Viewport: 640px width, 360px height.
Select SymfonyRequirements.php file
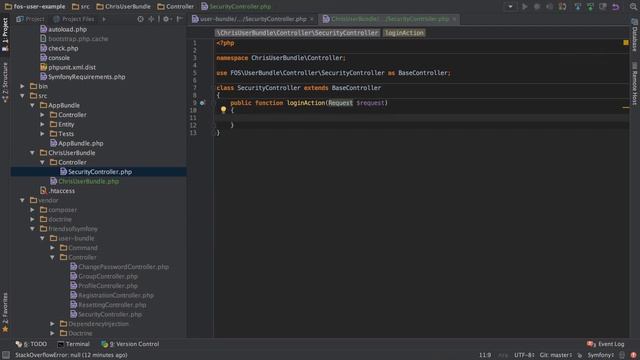pos(82,77)
